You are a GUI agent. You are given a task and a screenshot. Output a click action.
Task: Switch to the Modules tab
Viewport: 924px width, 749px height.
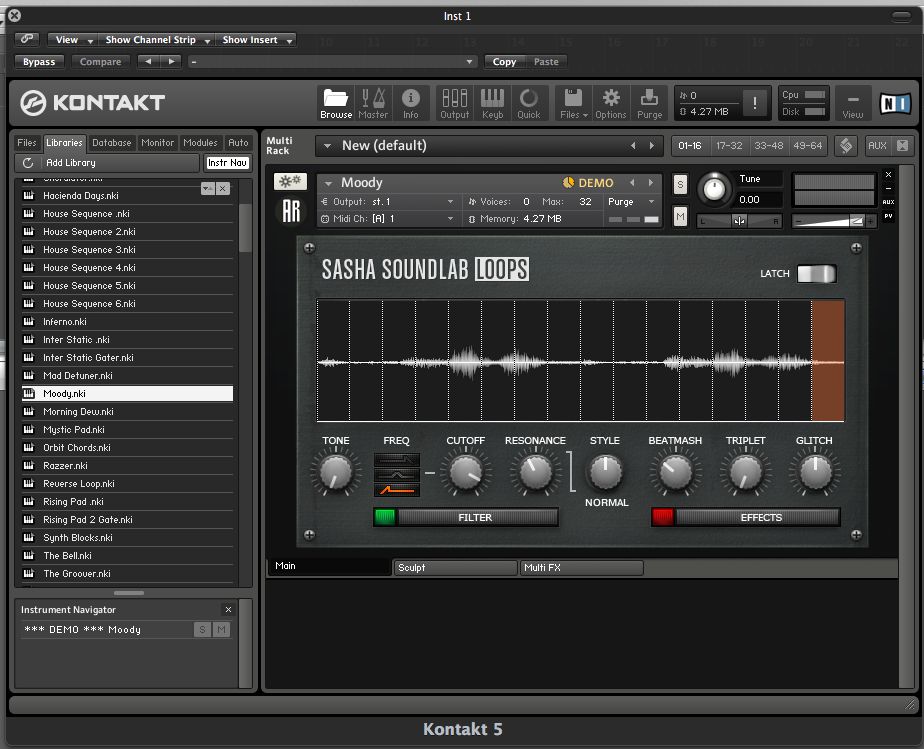pyautogui.click(x=200, y=143)
